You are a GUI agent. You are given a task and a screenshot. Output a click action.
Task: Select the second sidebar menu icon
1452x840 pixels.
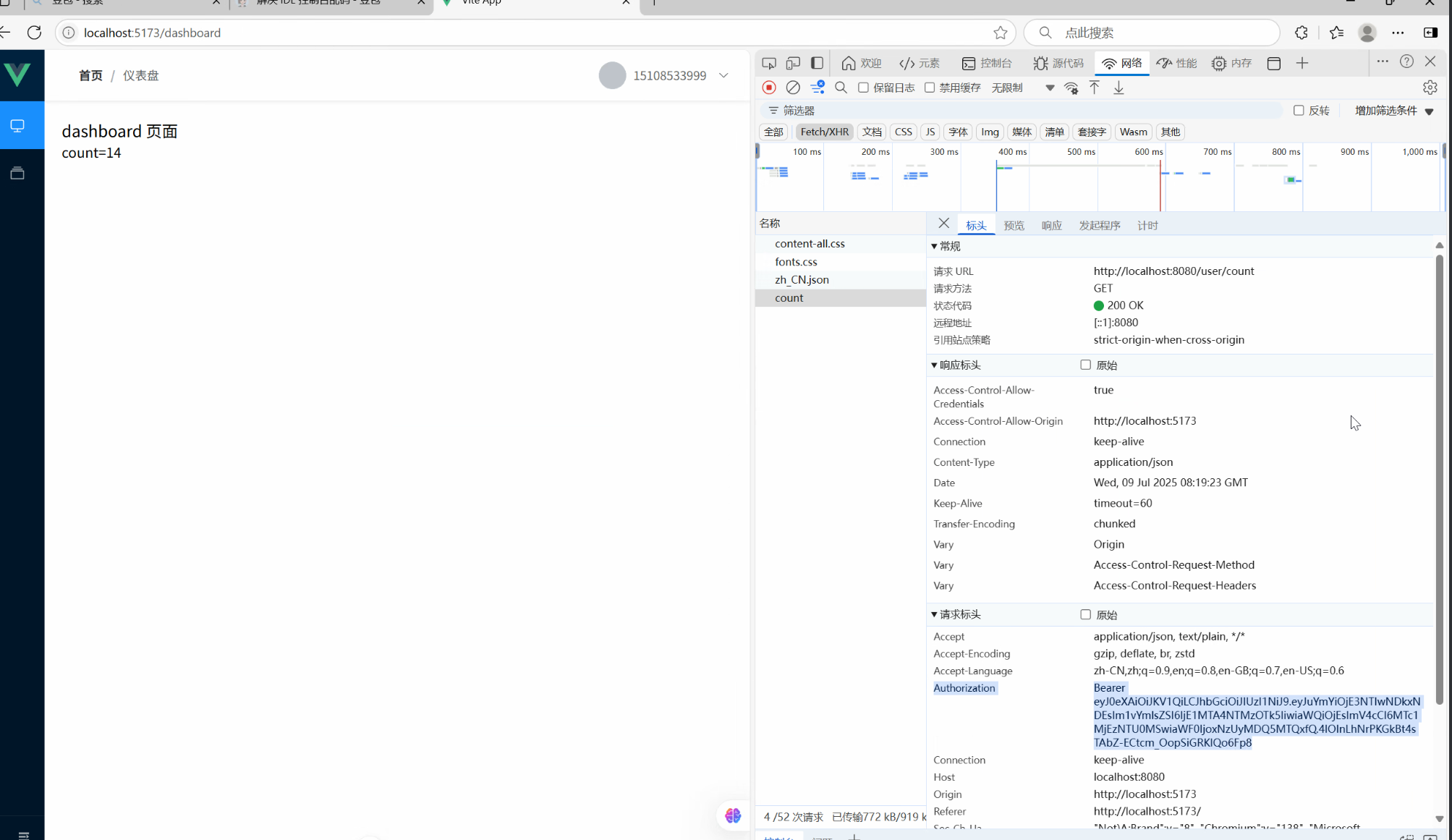17,173
